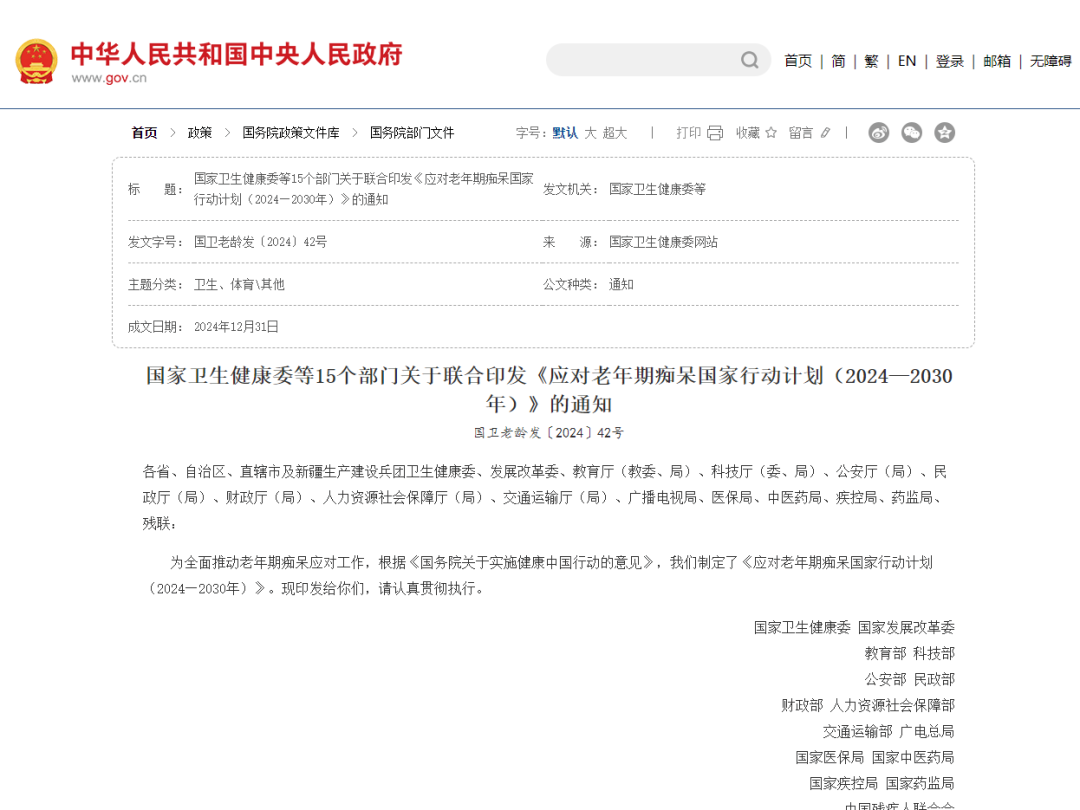Click the 留言 comment text

800,133
